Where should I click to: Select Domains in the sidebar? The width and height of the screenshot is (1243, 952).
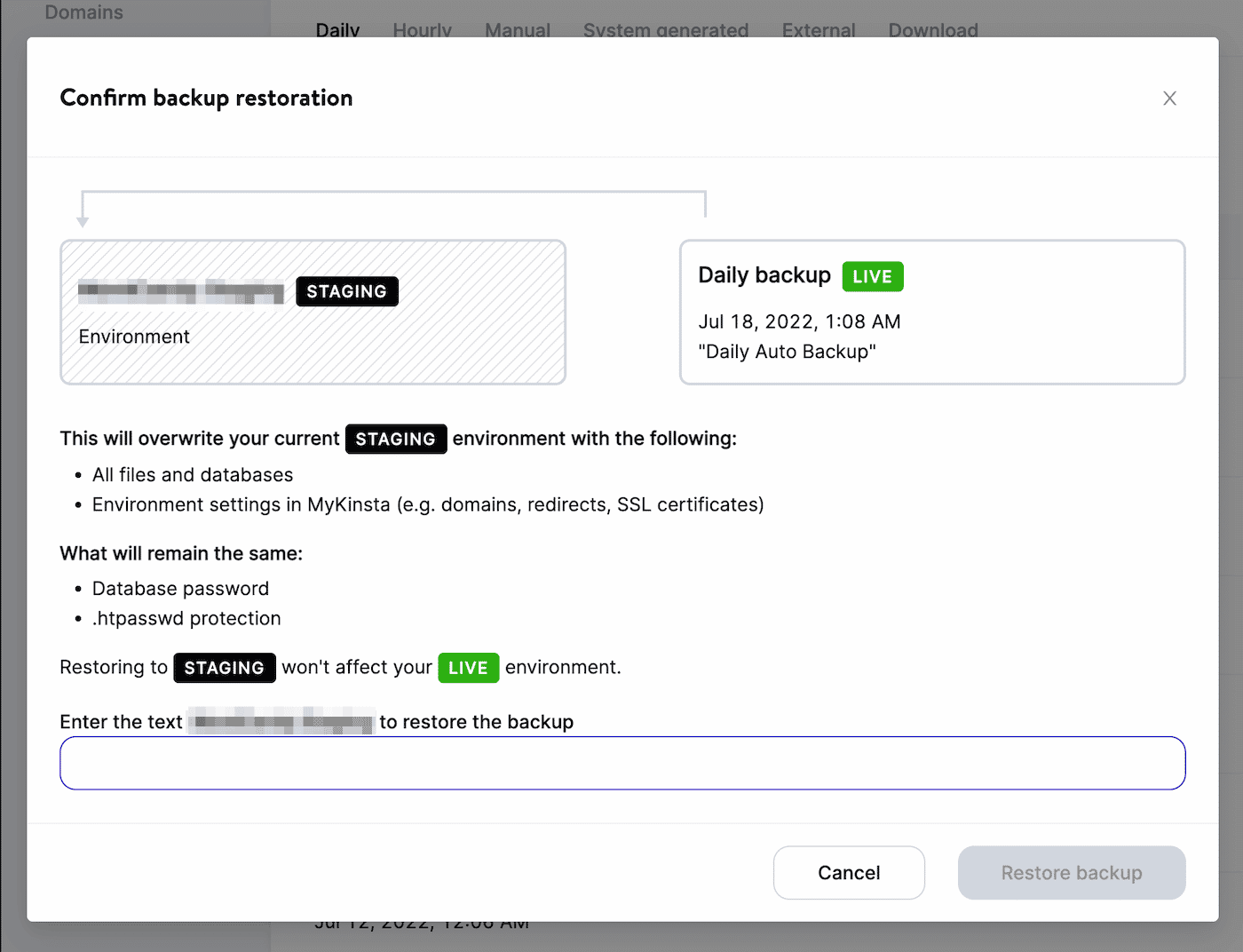point(83,12)
